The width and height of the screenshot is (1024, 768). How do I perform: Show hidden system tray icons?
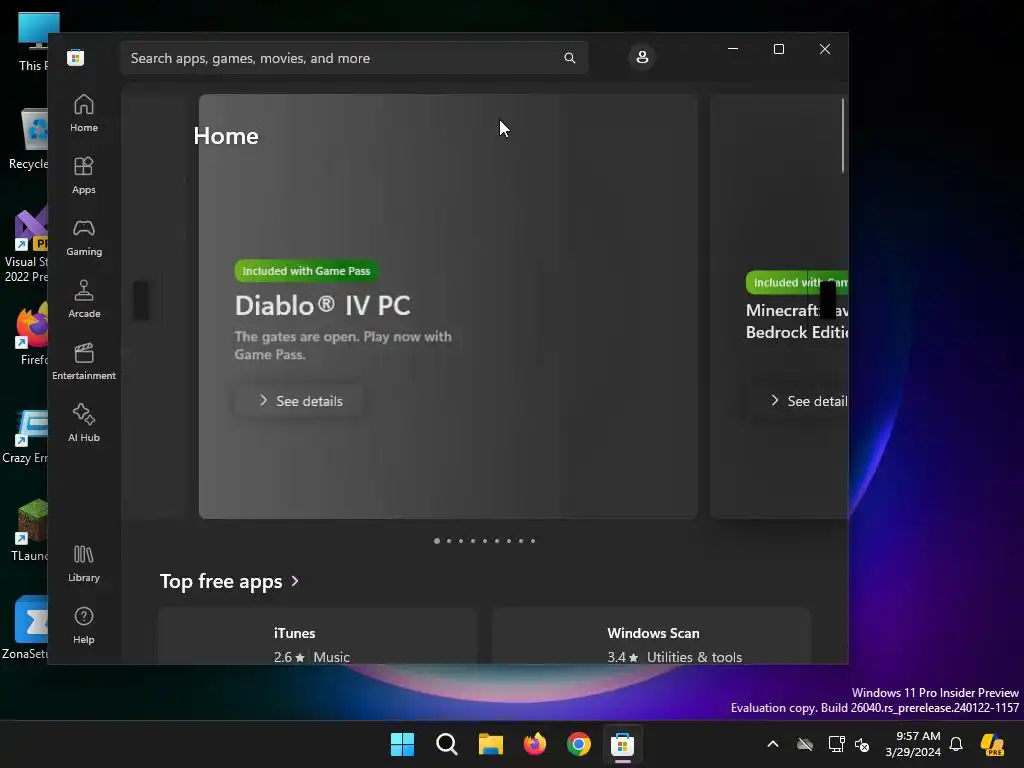click(x=773, y=744)
